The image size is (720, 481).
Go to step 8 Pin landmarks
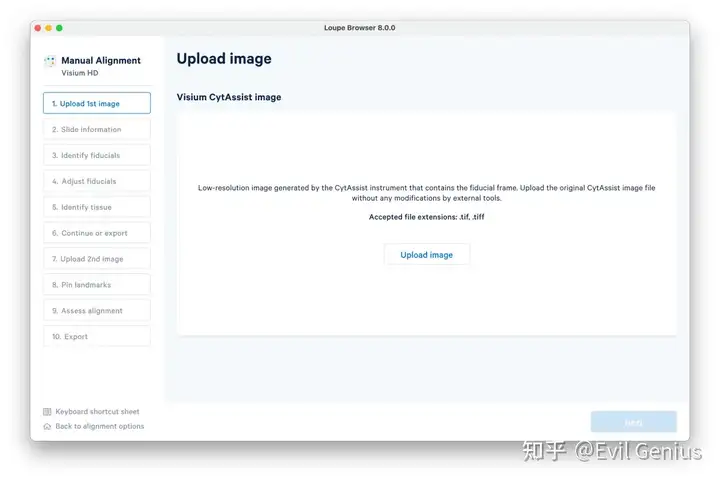[x=97, y=285]
